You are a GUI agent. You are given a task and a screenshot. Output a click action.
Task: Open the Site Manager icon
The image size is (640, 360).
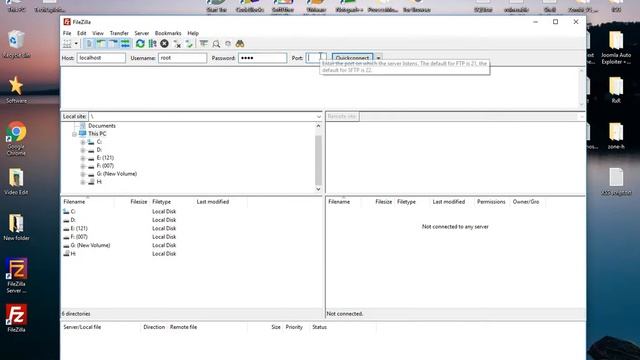67,44
